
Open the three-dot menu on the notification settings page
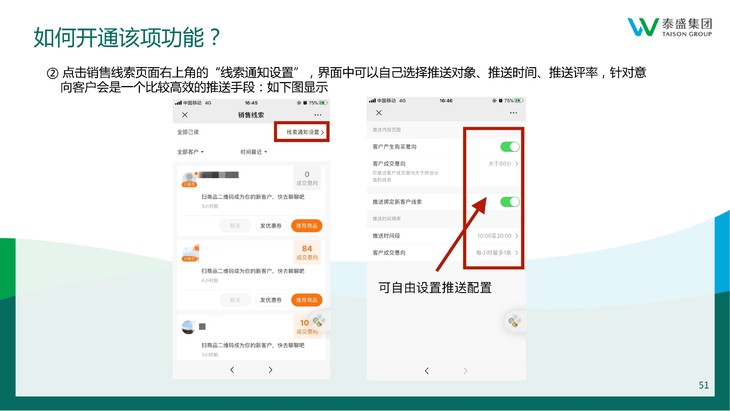(513, 113)
